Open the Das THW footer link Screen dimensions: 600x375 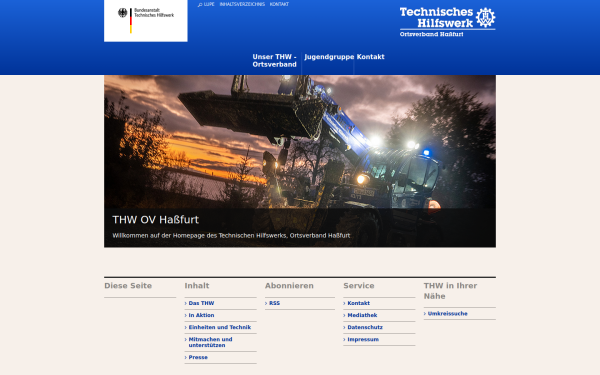pos(201,303)
